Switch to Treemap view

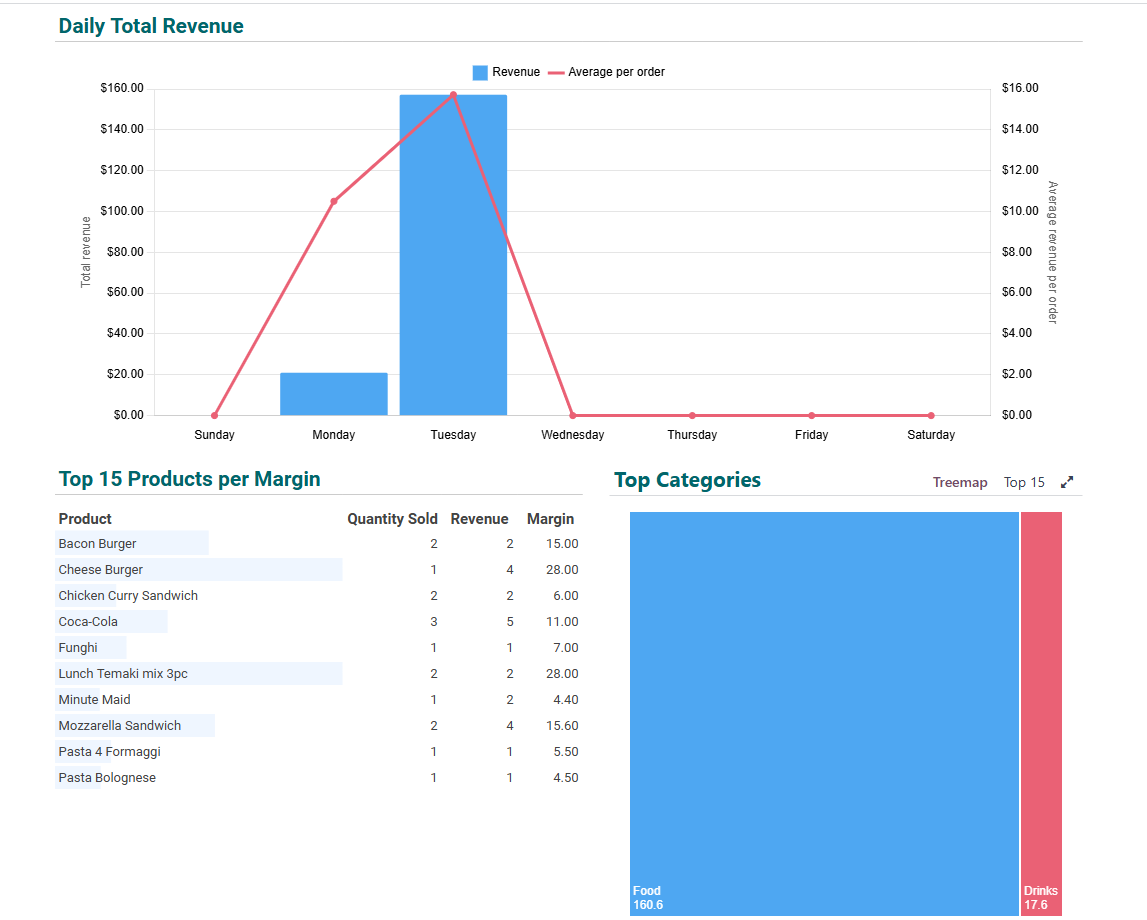(x=959, y=482)
